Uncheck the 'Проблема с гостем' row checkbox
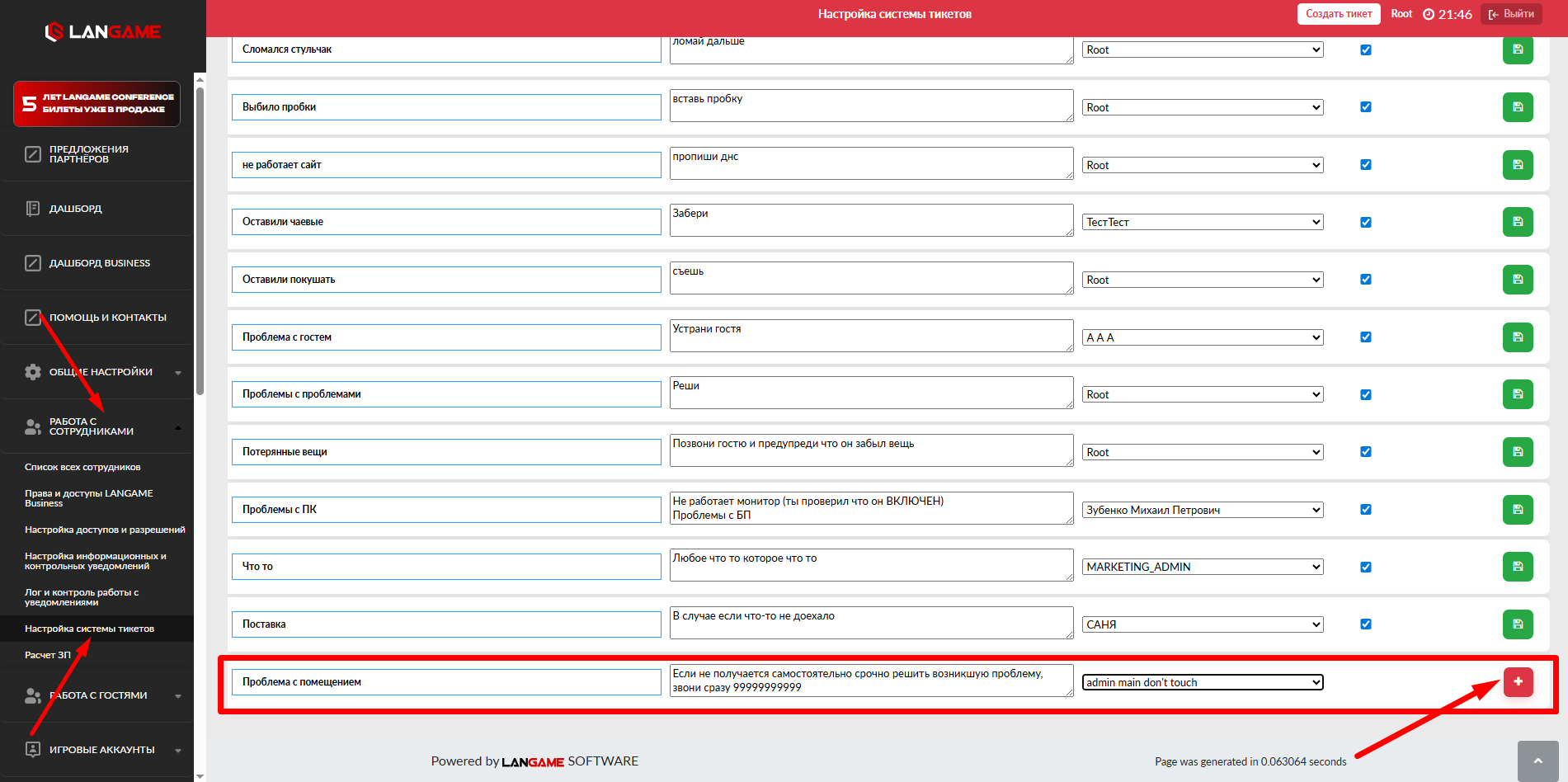This screenshot has height=782, width=1568. point(1366,337)
